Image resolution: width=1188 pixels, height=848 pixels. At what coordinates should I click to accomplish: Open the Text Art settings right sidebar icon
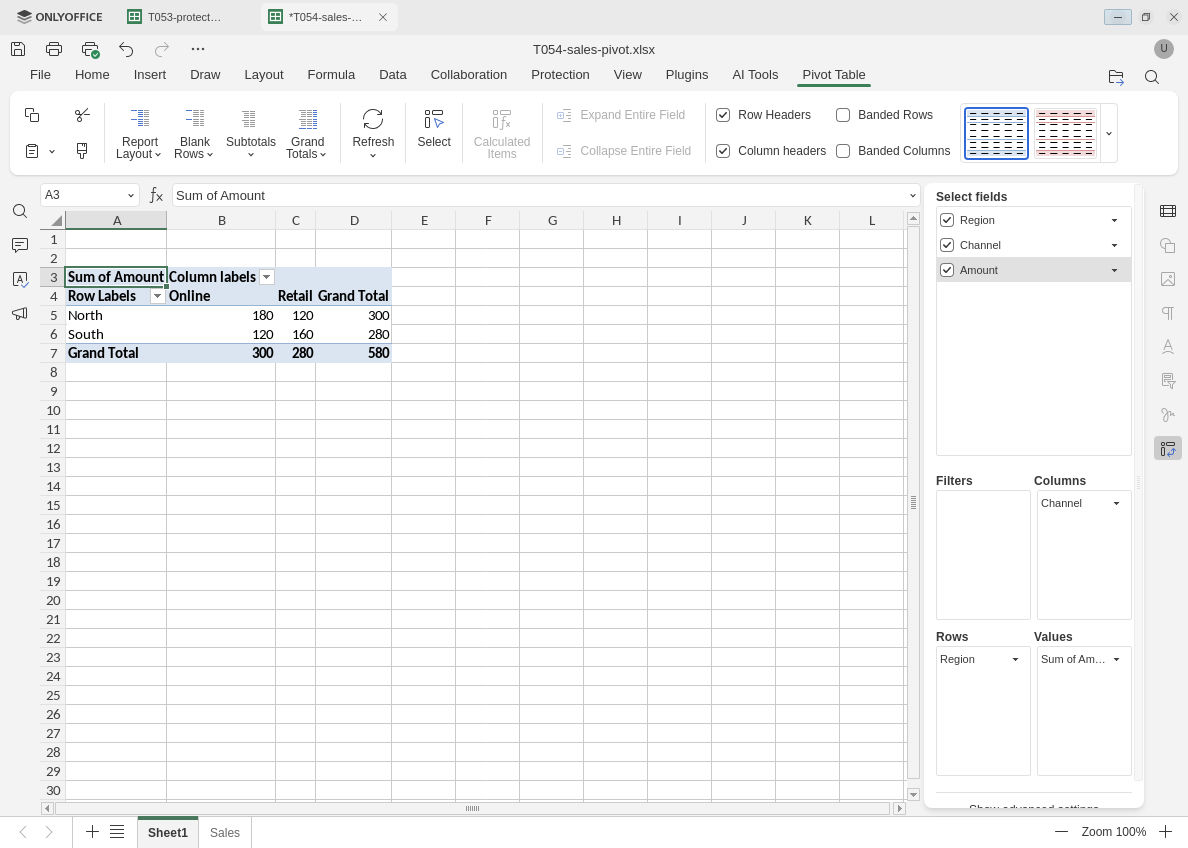[1168, 347]
